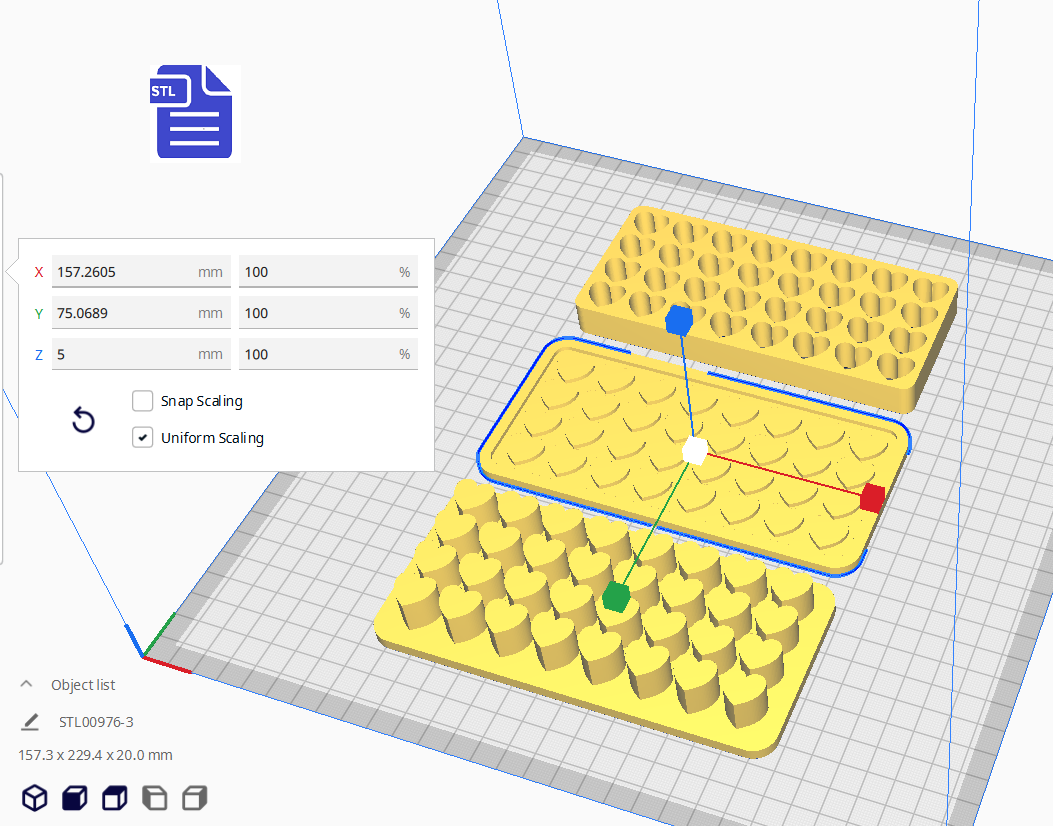Screen dimensions: 1053x826
Task: Click the X dimension mm field
Action: [125, 271]
